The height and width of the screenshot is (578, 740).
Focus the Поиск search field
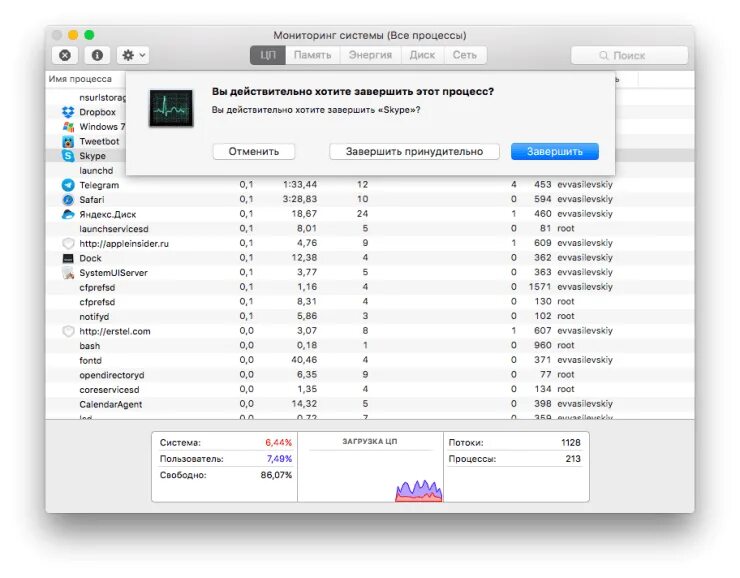[629, 56]
